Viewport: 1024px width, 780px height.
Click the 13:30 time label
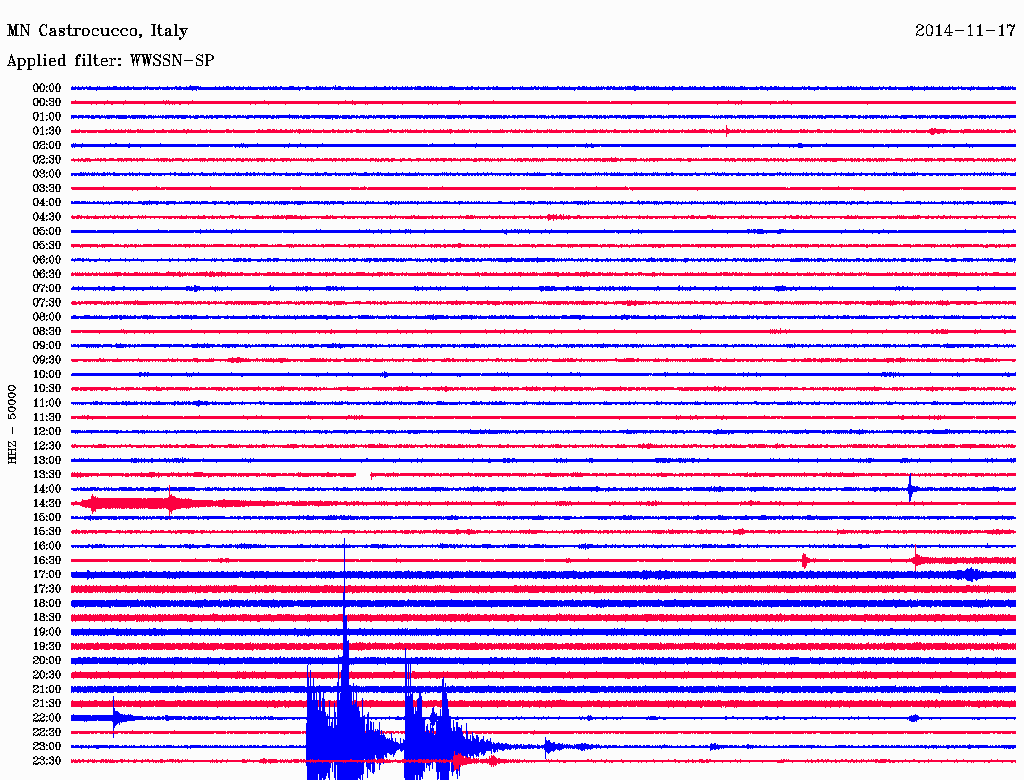47,474
